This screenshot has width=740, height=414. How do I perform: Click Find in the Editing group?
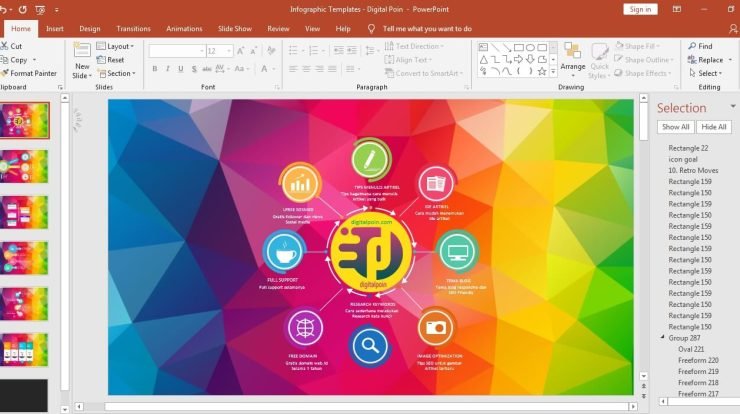700,46
